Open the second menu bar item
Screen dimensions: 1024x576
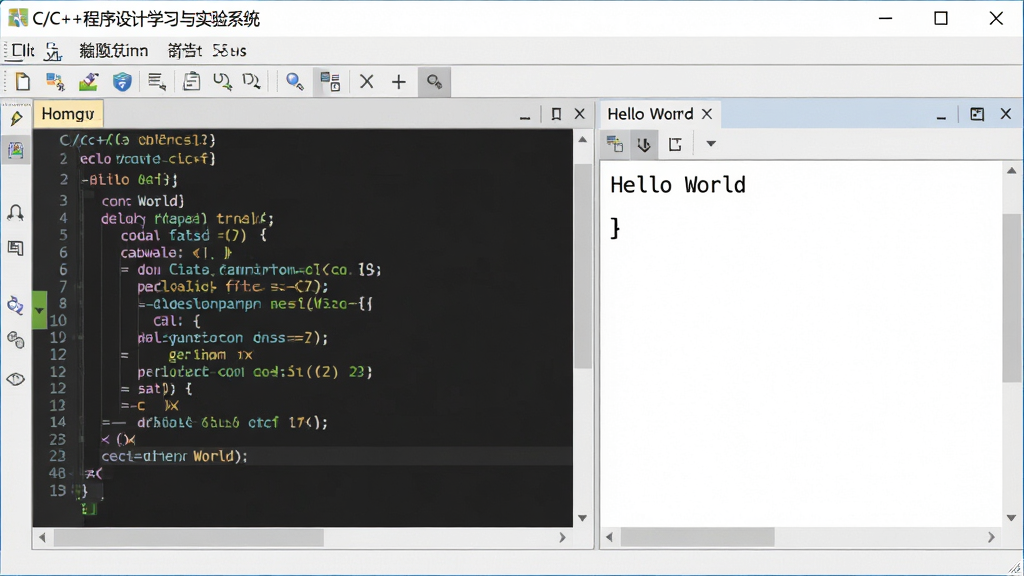[54, 51]
